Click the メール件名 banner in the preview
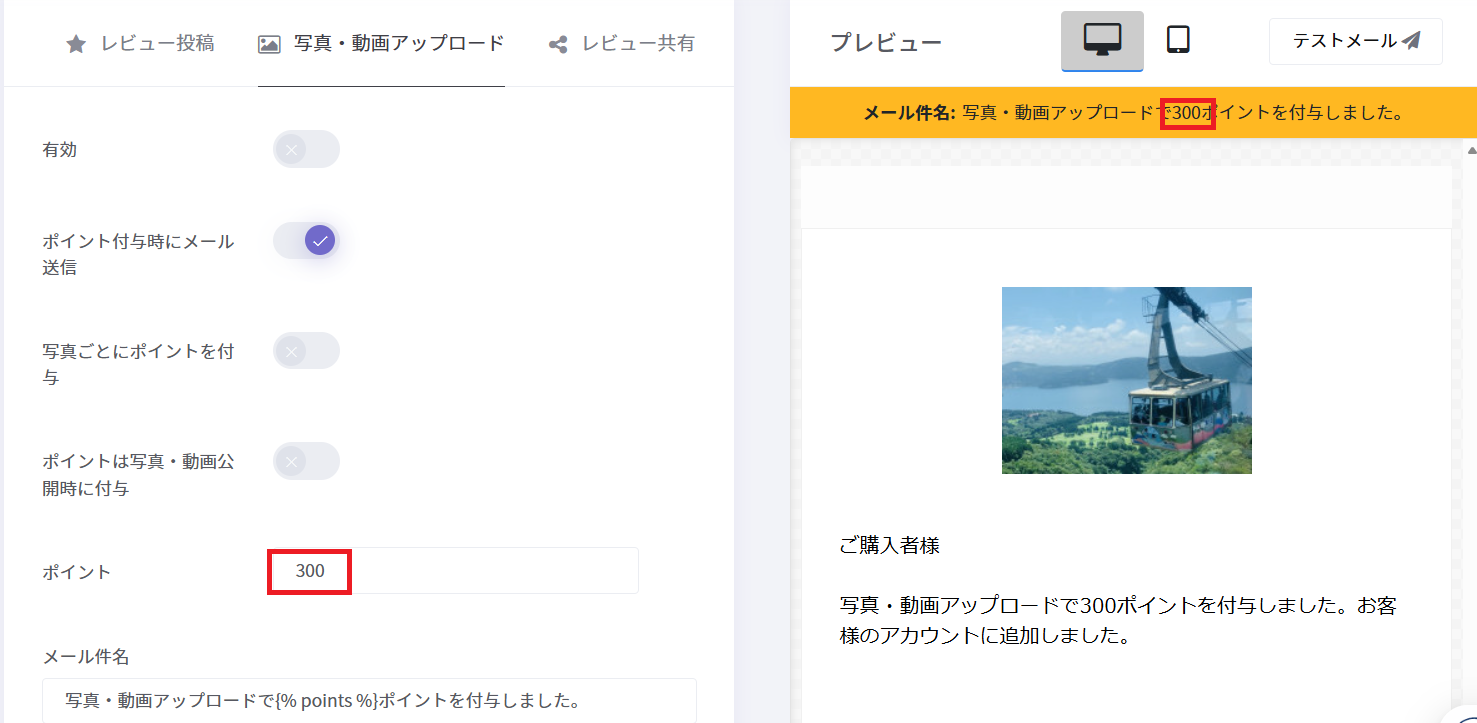 point(1133,112)
